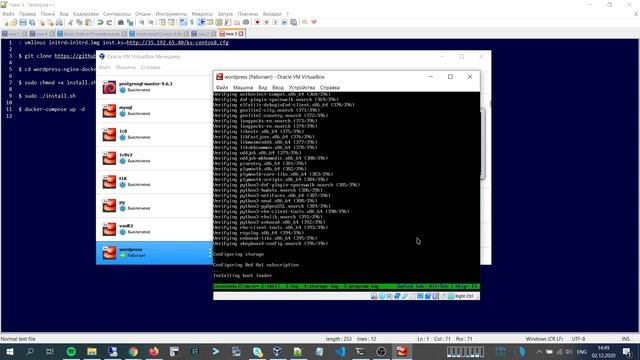
Task: Open Файл menu in Notepad++
Action: coord(8,14)
